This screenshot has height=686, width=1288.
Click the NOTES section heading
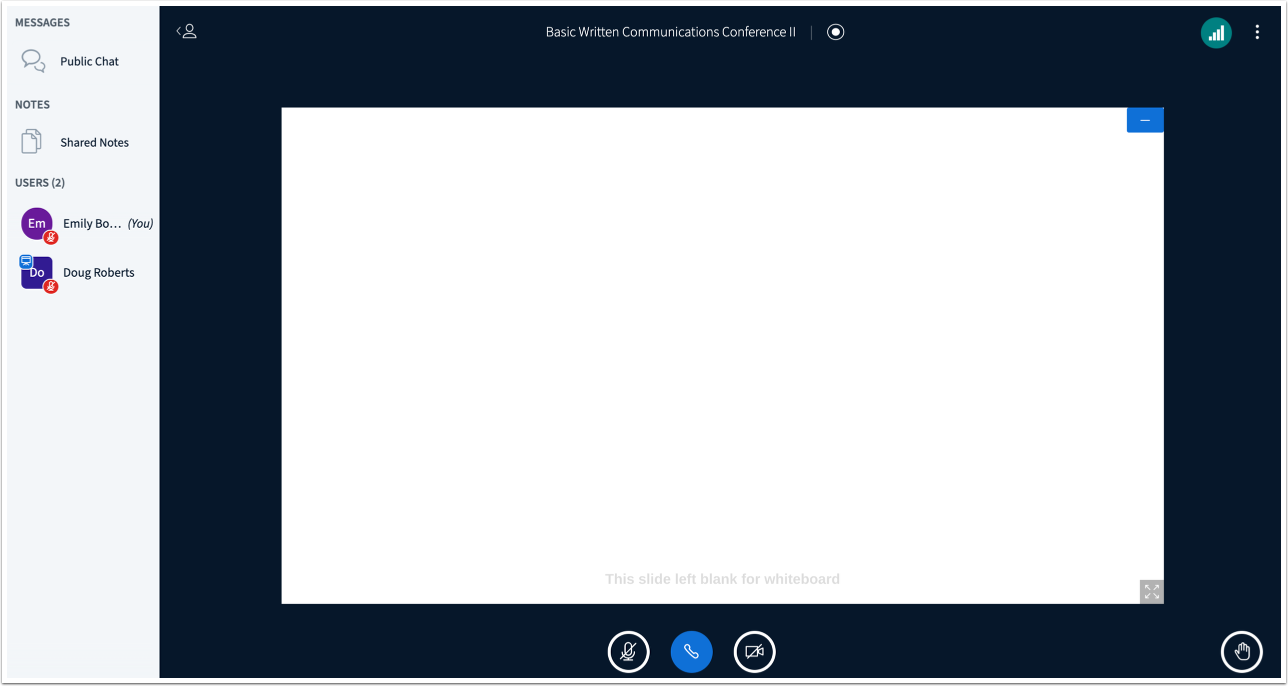[x=32, y=104]
